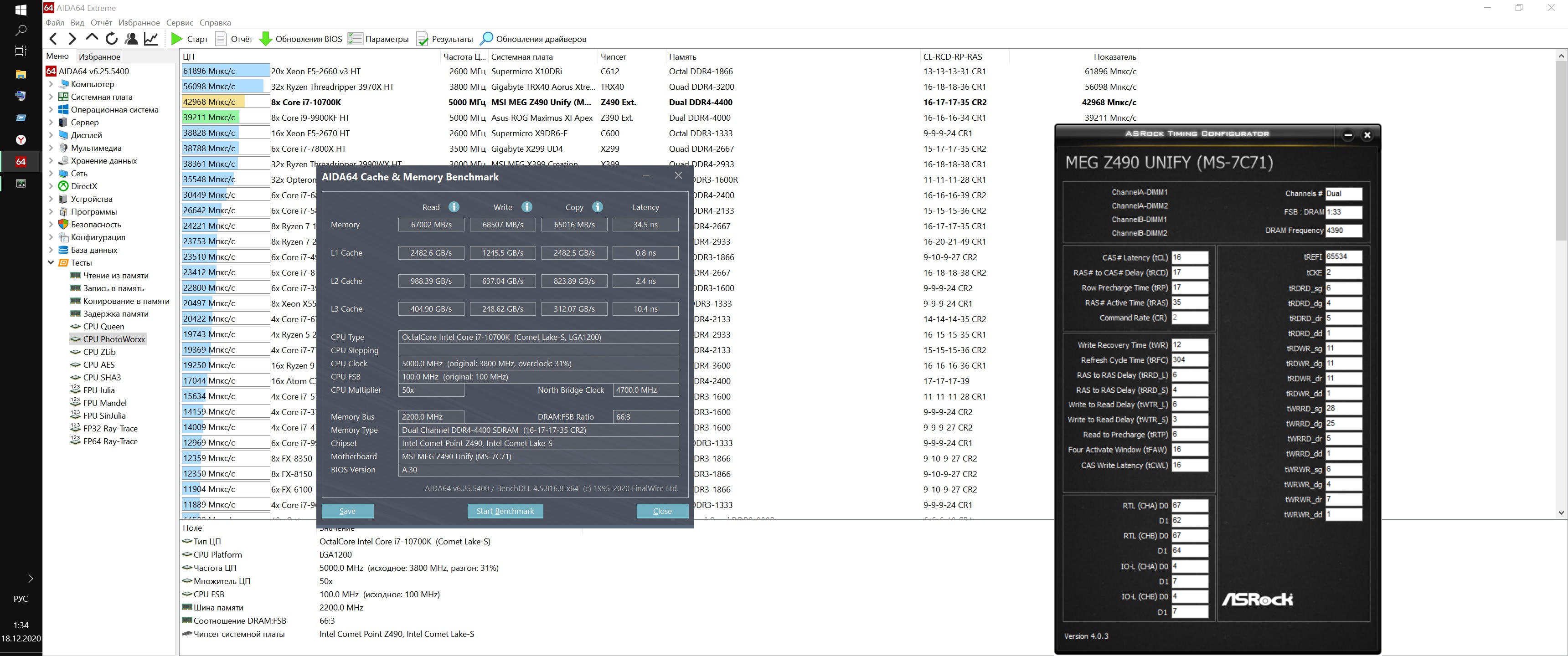Viewport: 1568px width, 656px height.
Task: Click the BIOS updates green arrow icon
Action: tap(265, 39)
